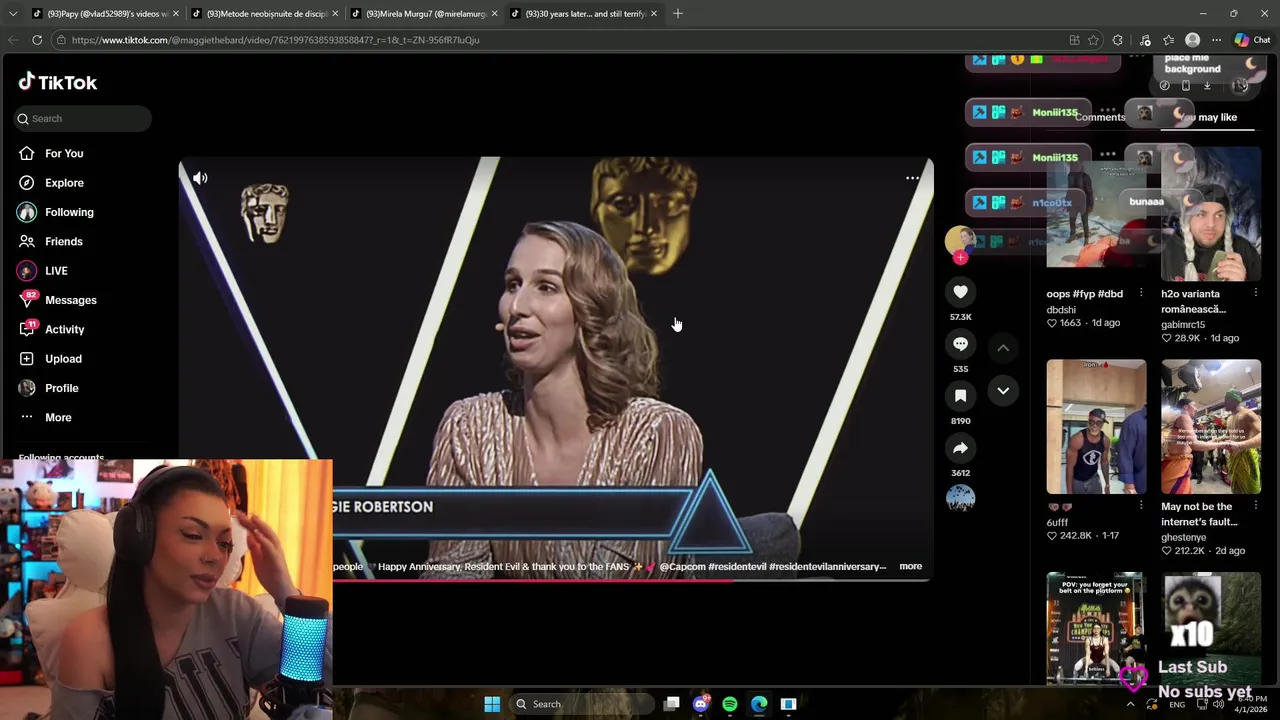Switch to the You may like tab
The height and width of the screenshot is (720, 1280).
click(x=1207, y=117)
